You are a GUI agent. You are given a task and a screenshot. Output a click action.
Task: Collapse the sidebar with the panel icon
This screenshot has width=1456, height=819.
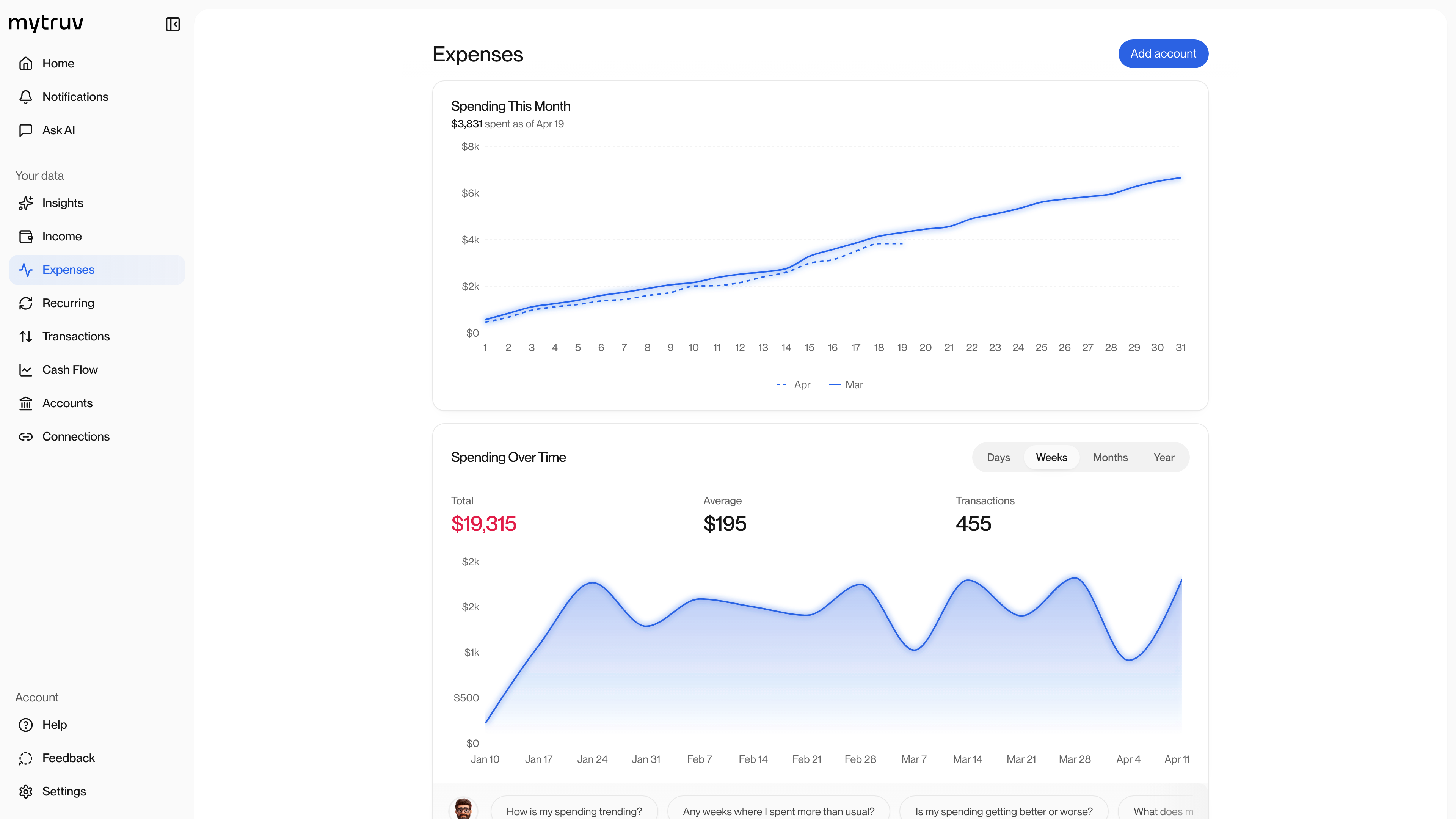173,24
